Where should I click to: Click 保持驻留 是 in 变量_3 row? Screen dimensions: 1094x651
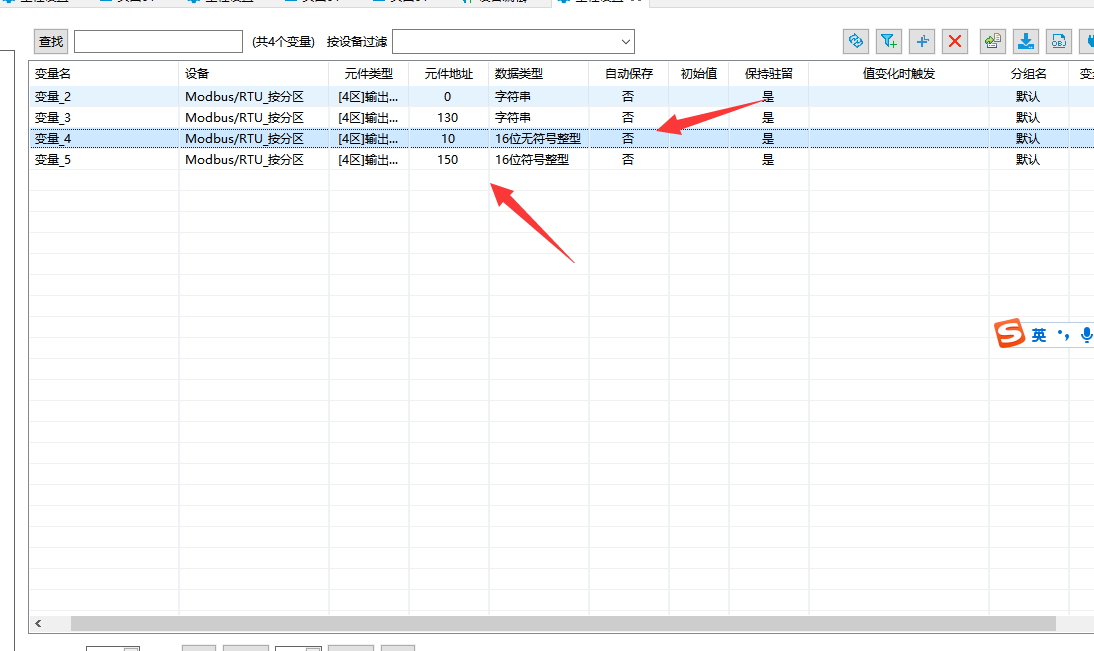(769, 118)
